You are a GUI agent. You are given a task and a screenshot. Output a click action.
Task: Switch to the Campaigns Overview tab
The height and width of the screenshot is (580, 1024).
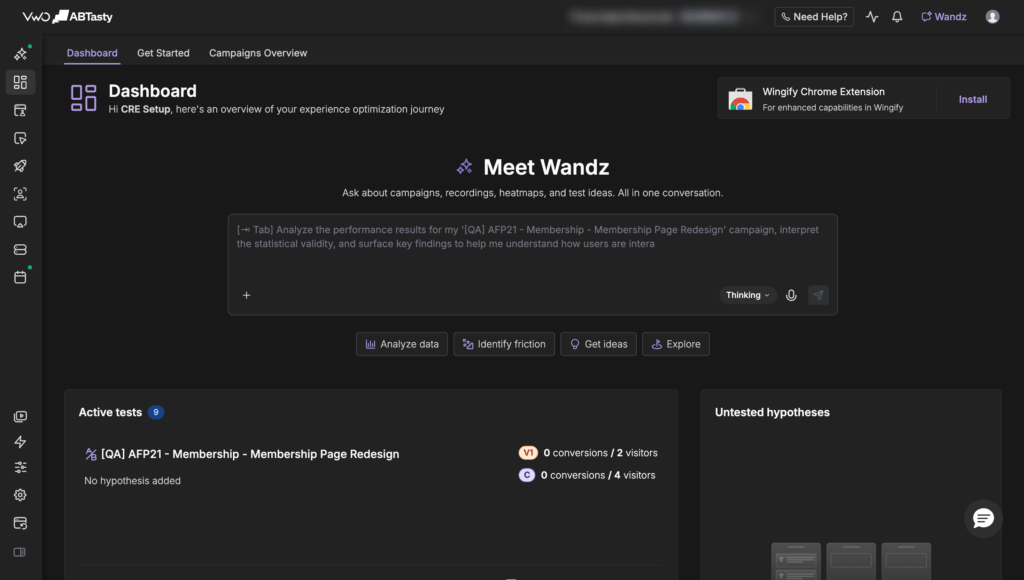258,53
